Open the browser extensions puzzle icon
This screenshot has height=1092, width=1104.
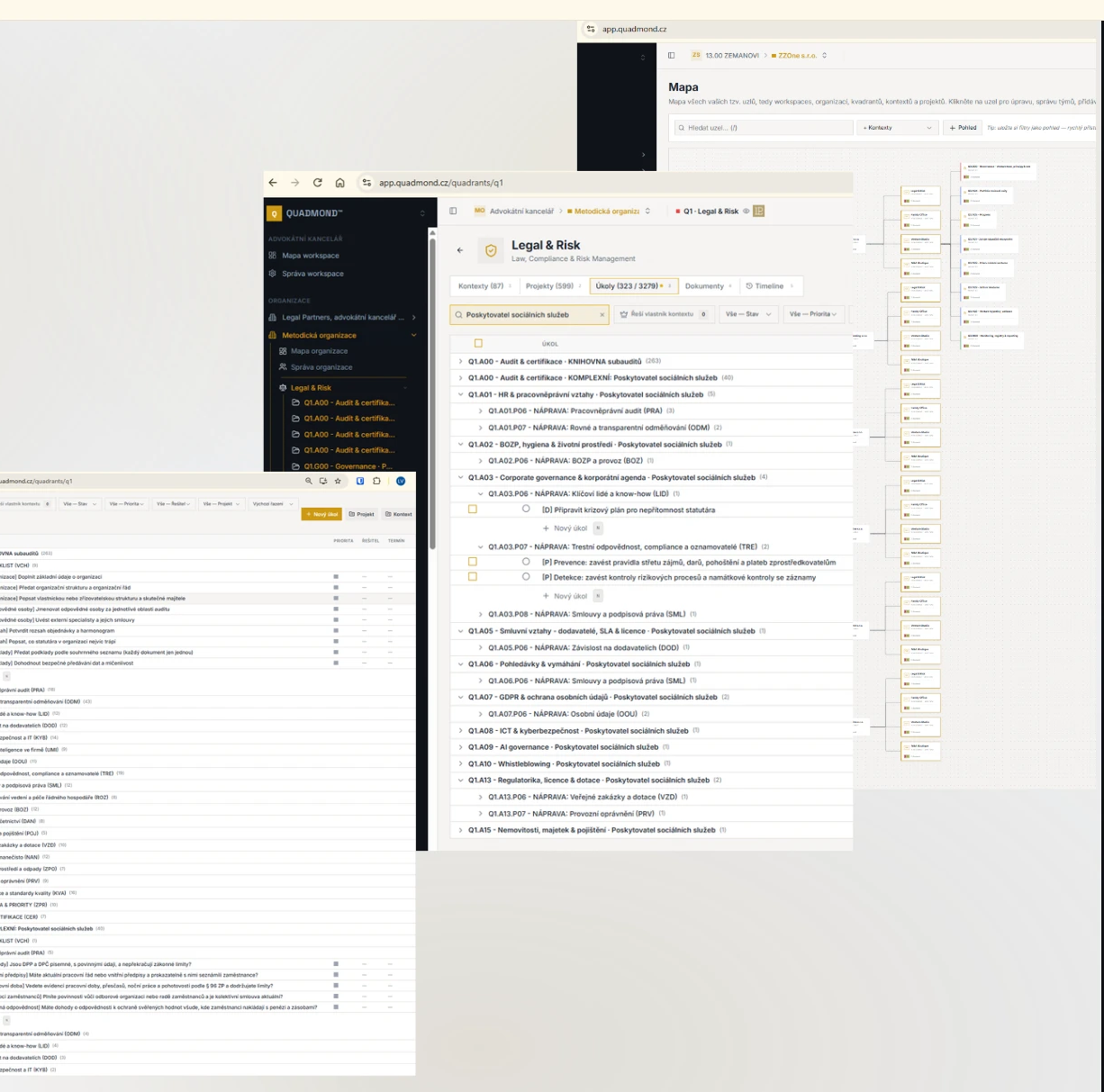point(376,481)
